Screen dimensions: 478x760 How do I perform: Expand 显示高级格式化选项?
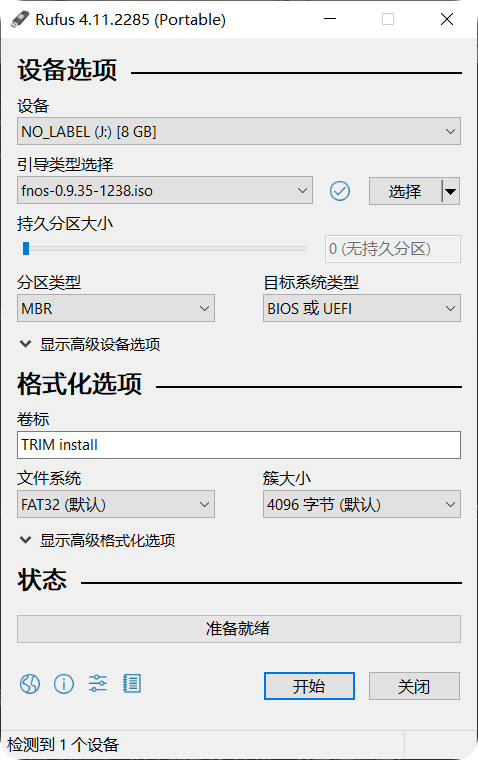(97, 540)
